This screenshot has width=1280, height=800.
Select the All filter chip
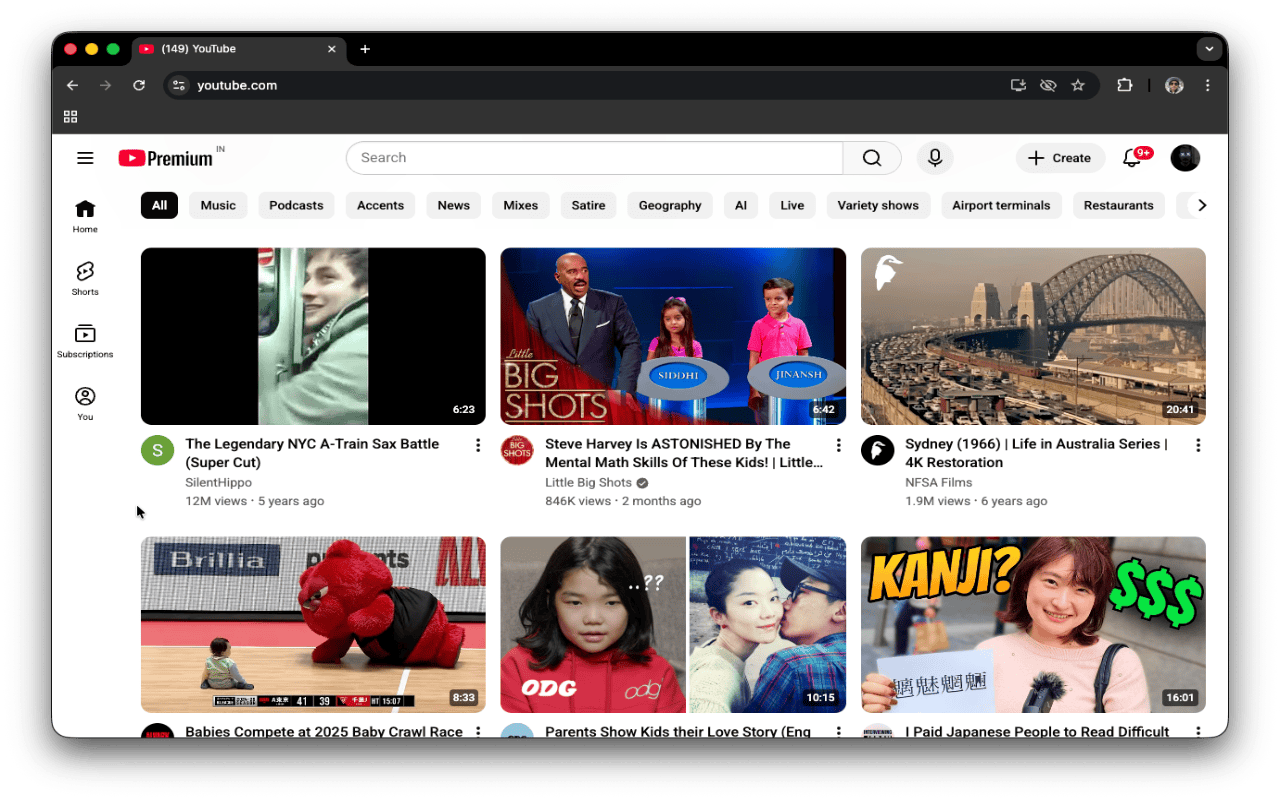tap(160, 206)
